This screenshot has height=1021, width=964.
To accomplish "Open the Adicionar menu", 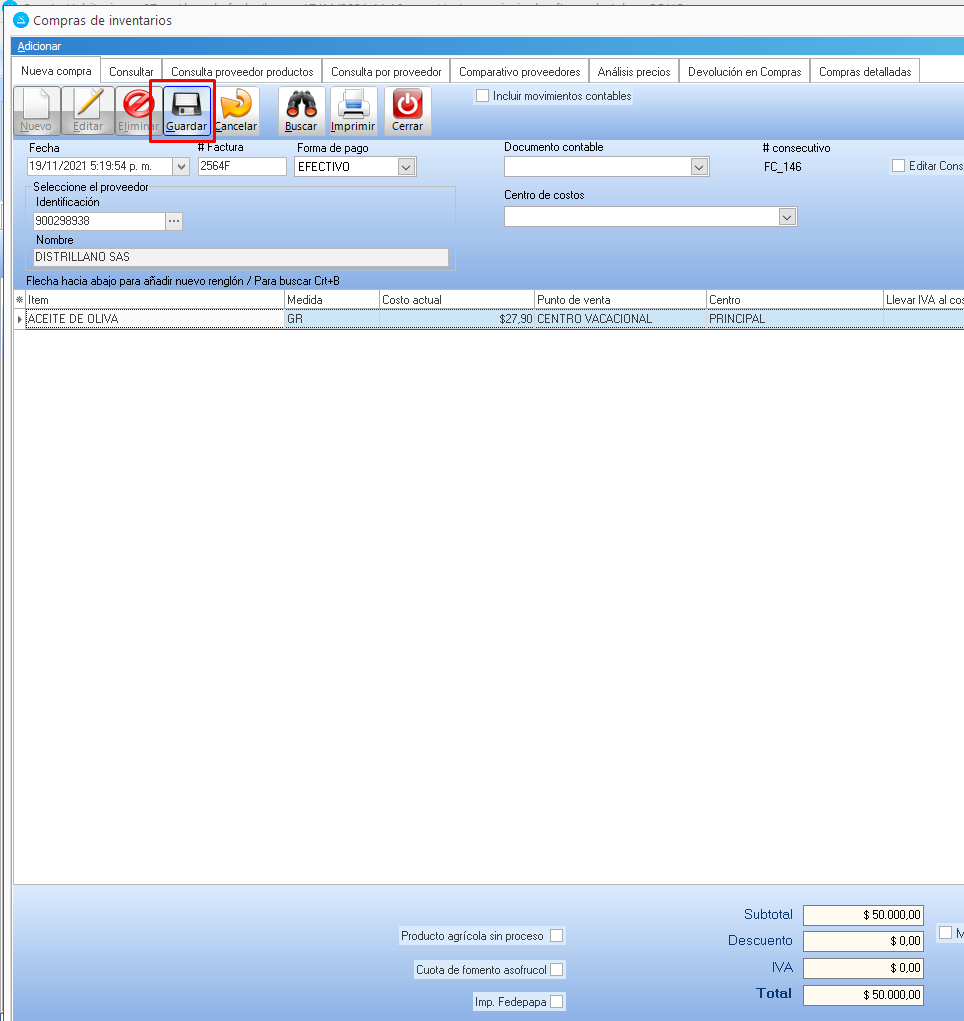I will coord(39,47).
